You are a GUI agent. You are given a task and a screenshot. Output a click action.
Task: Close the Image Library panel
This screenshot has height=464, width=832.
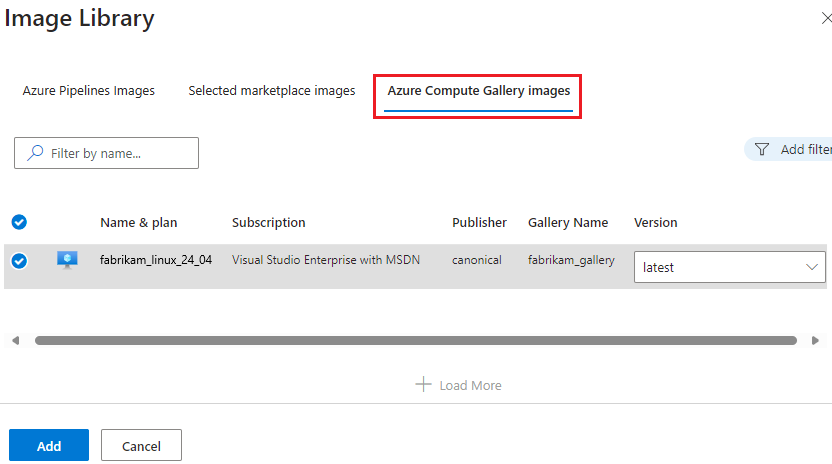click(x=825, y=19)
